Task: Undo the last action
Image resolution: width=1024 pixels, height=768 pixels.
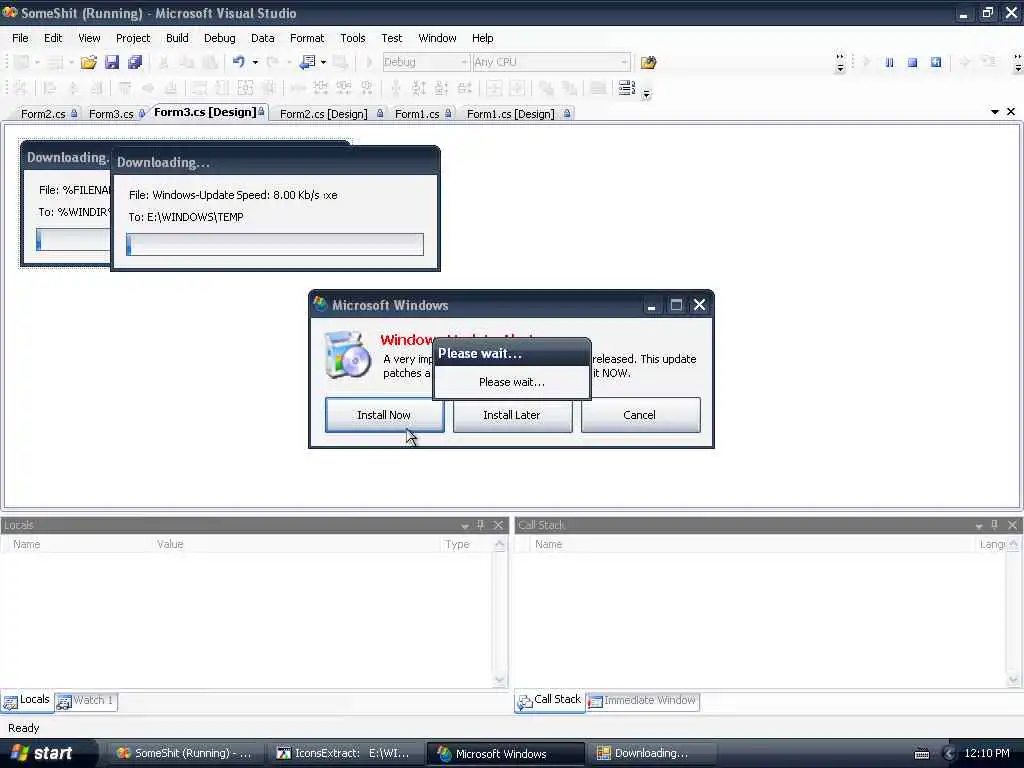Action: 238,62
